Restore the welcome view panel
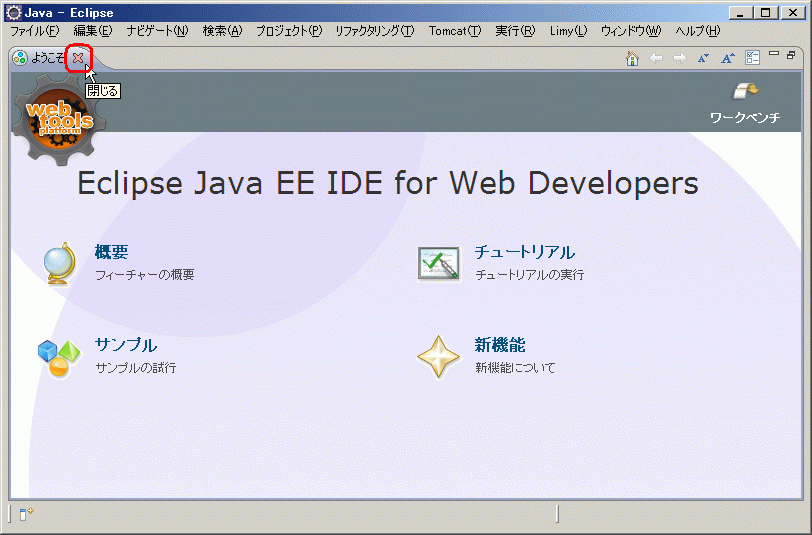The width and height of the screenshot is (812, 535). click(791, 54)
